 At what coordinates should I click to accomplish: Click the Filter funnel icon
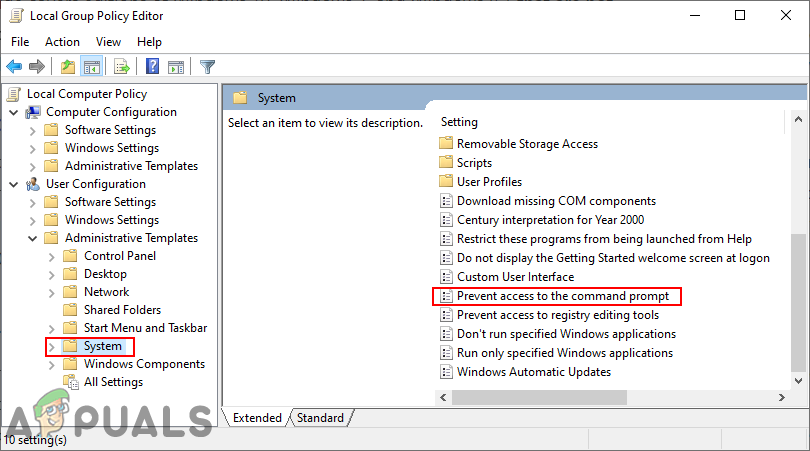point(207,67)
